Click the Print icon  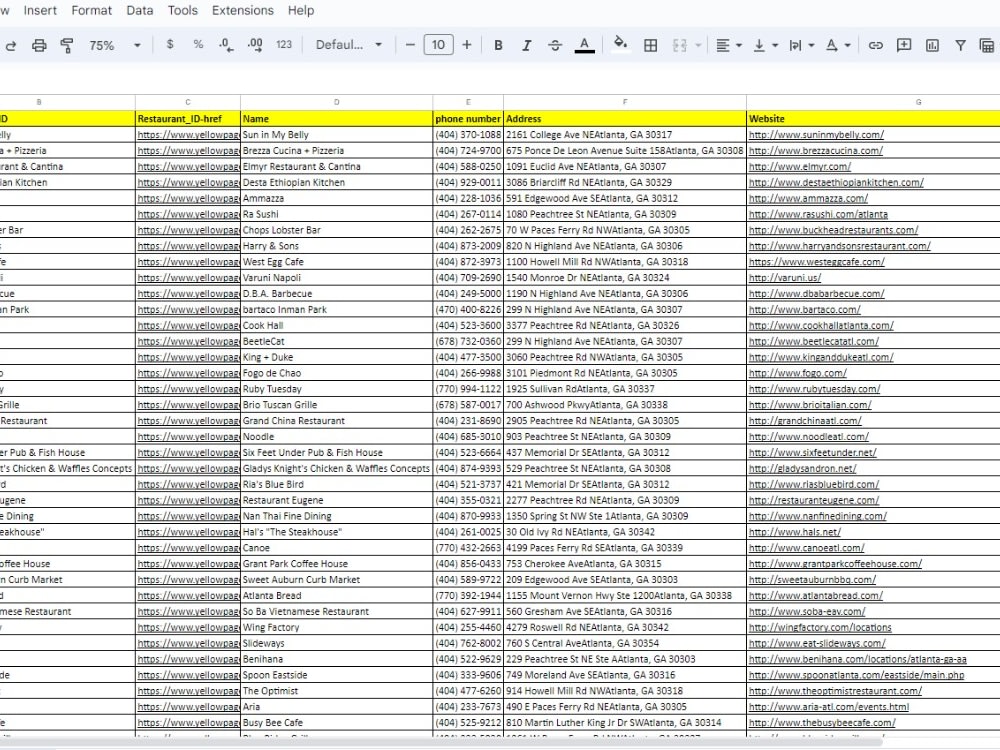tap(39, 45)
